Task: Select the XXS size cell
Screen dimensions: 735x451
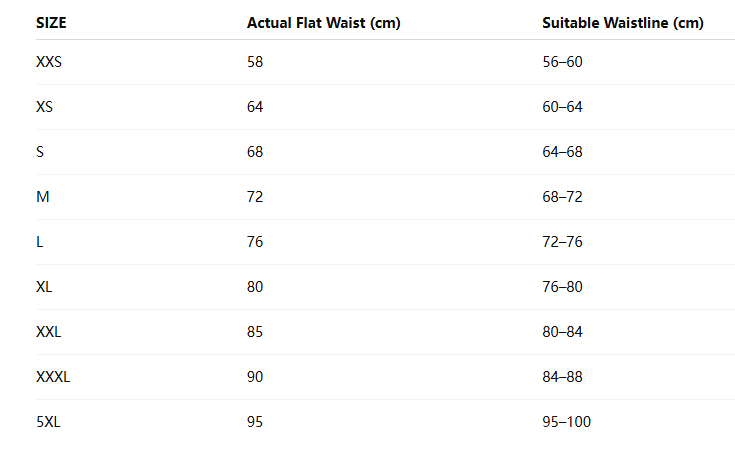Action: click(49, 62)
